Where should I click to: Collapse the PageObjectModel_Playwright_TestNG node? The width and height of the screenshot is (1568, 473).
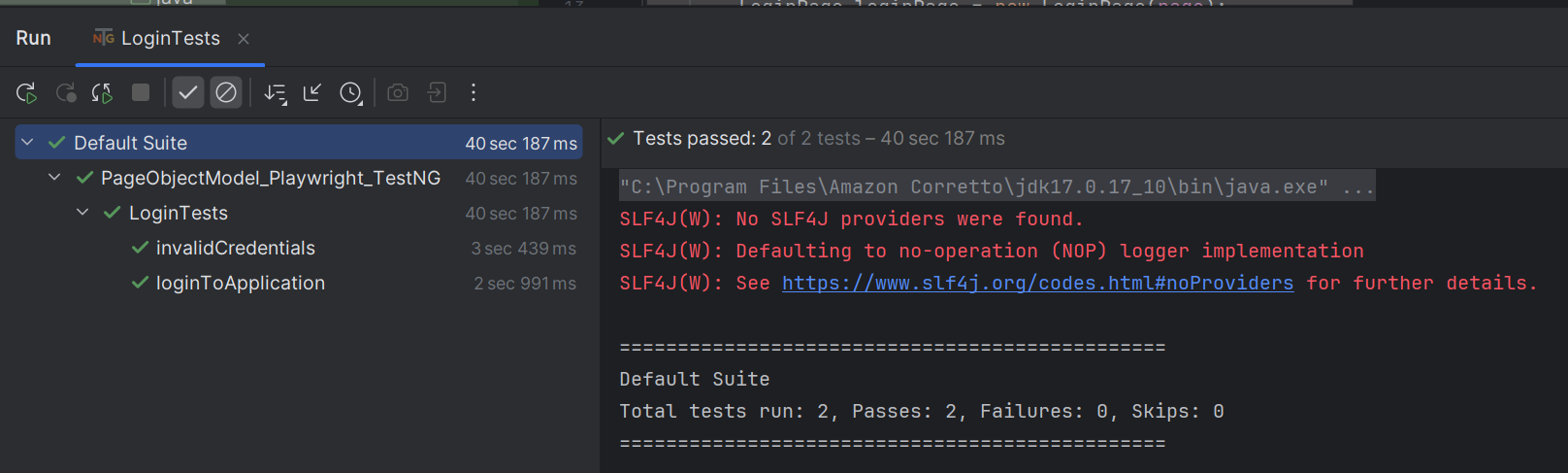click(x=54, y=178)
